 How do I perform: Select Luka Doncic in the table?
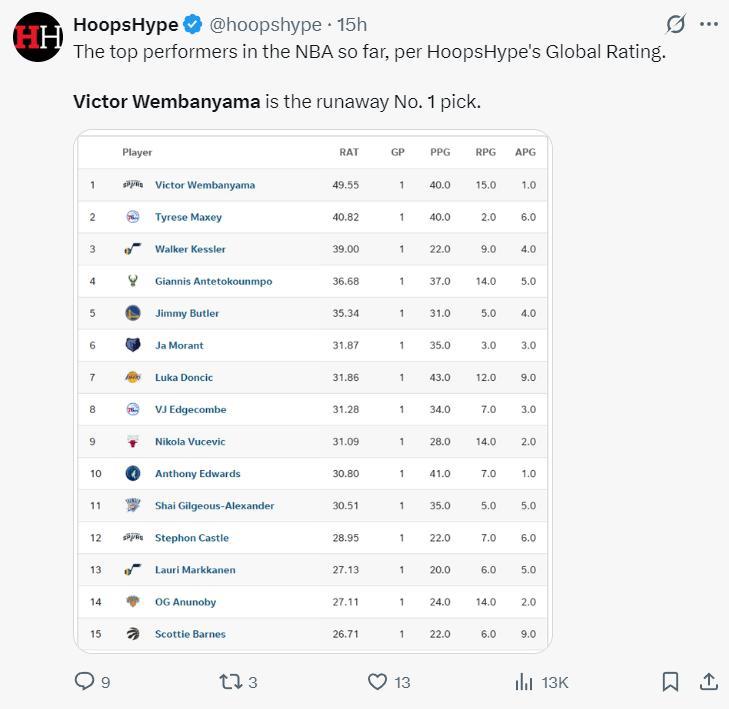click(x=184, y=377)
